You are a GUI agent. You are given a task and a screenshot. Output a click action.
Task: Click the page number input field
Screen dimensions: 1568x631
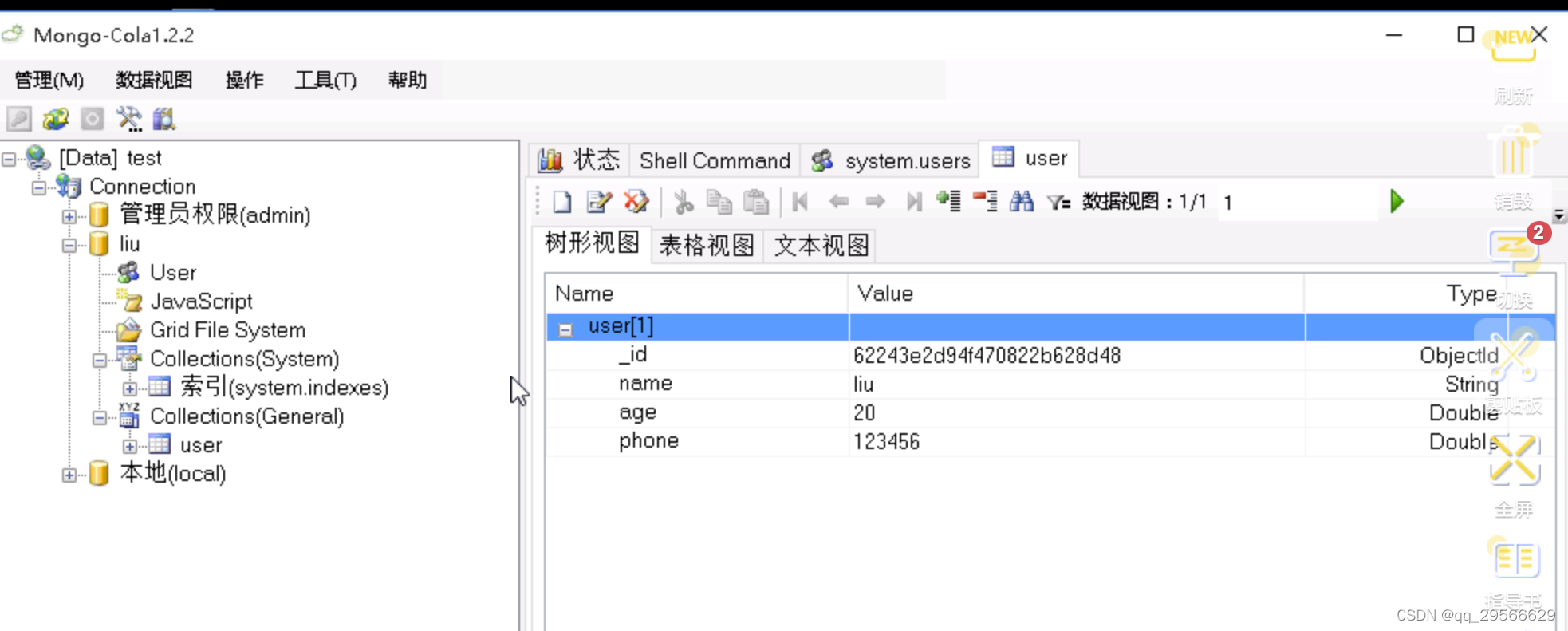tap(1298, 203)
